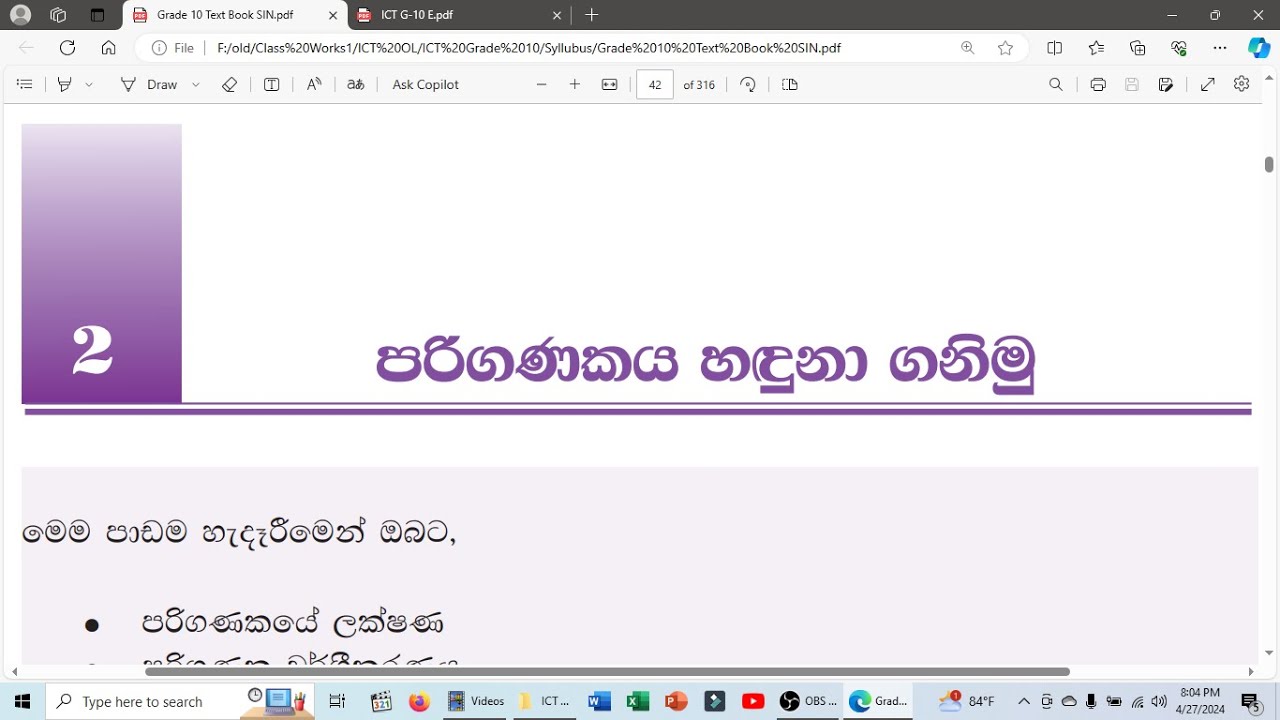Click the horizontal scrollbar right arrow
Image resolution: width=1280 pixels, height=720 pixels.
pyautogui.click(x=1251, y=672)
